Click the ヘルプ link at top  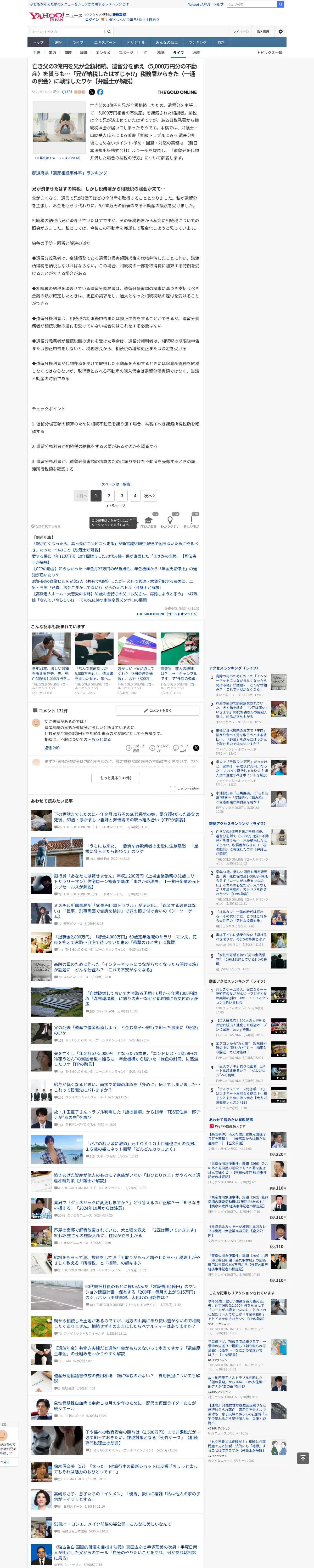click(218, 4)
